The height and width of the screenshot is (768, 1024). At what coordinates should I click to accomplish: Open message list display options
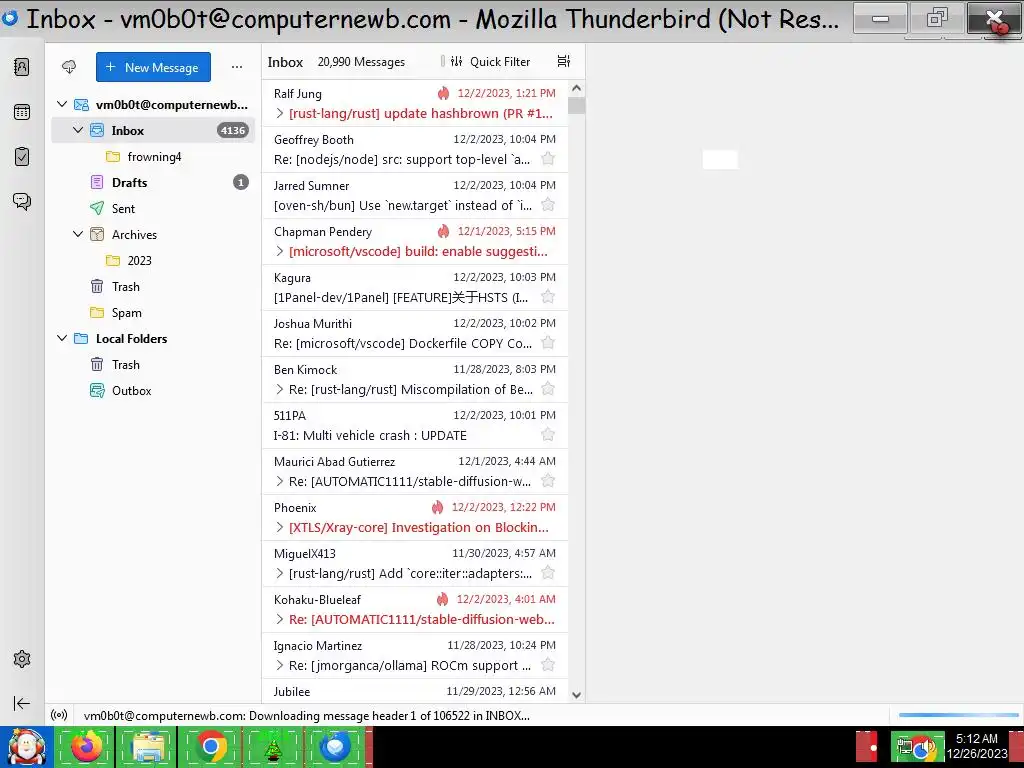[x=564, y=61]
